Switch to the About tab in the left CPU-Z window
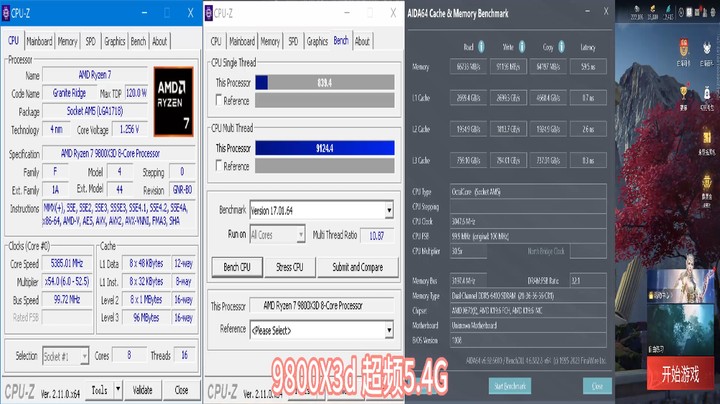Screen dimensions: 720x404 (160, 41)
